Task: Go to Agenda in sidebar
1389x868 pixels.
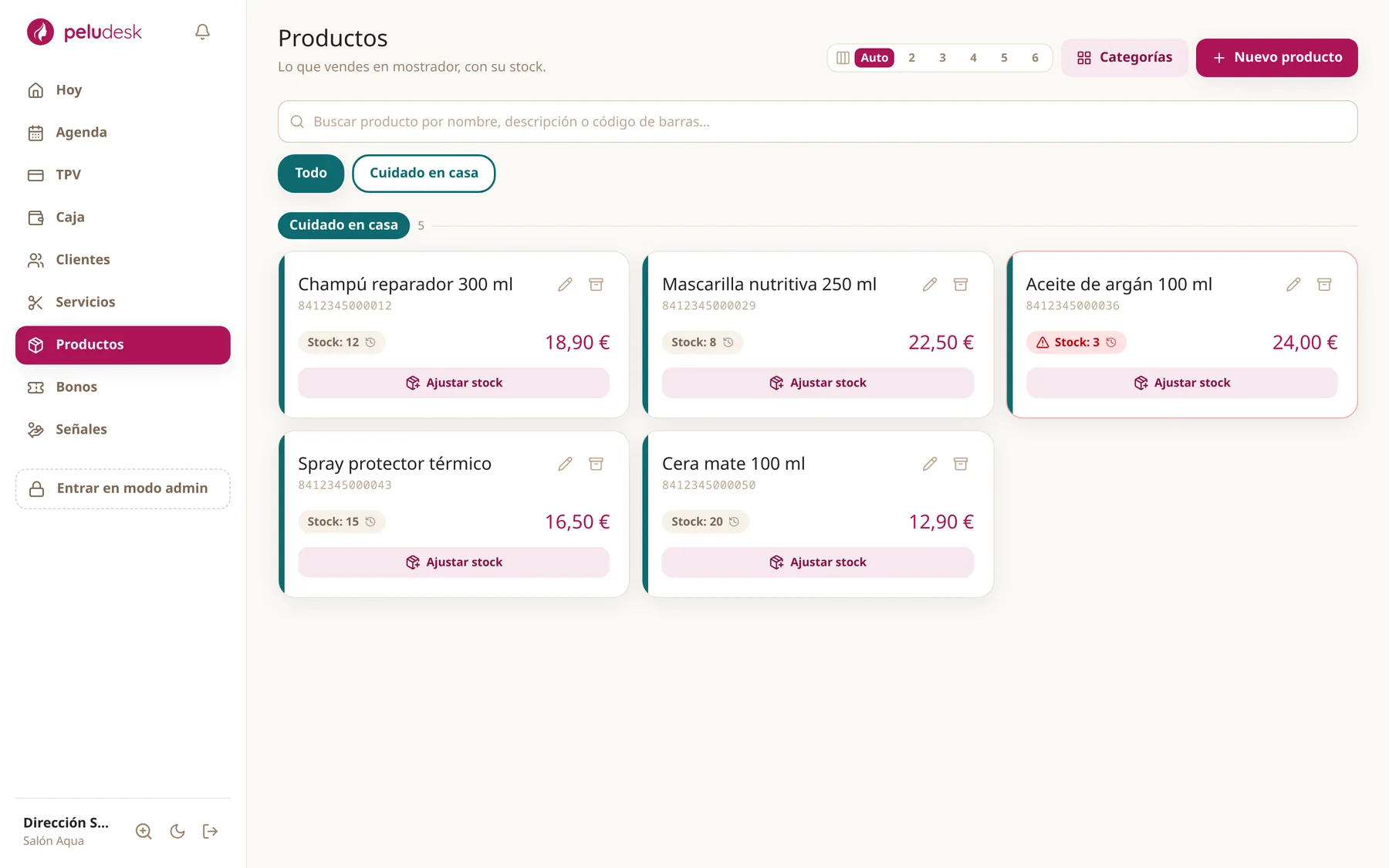Action: tap(123, 133)
